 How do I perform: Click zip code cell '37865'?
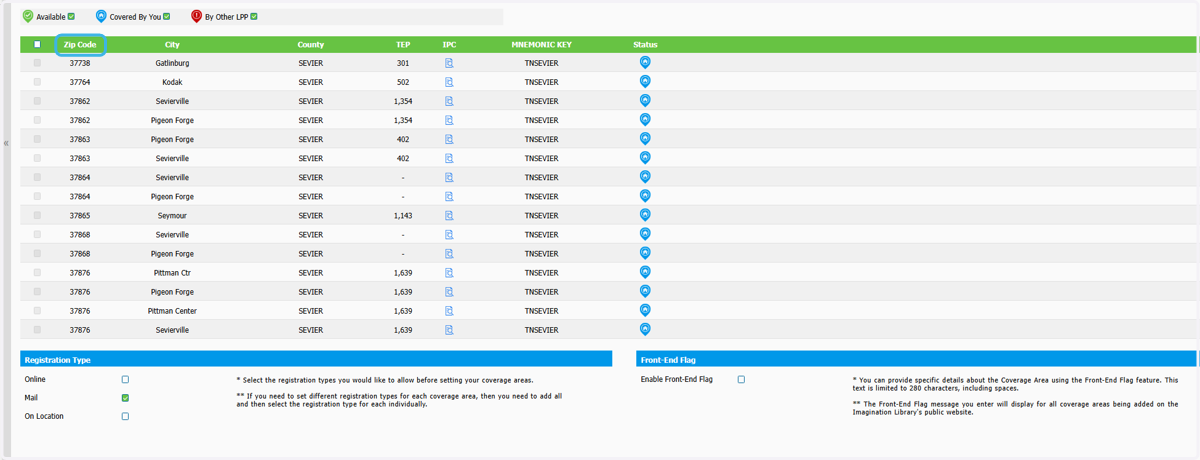click(80, 216)
